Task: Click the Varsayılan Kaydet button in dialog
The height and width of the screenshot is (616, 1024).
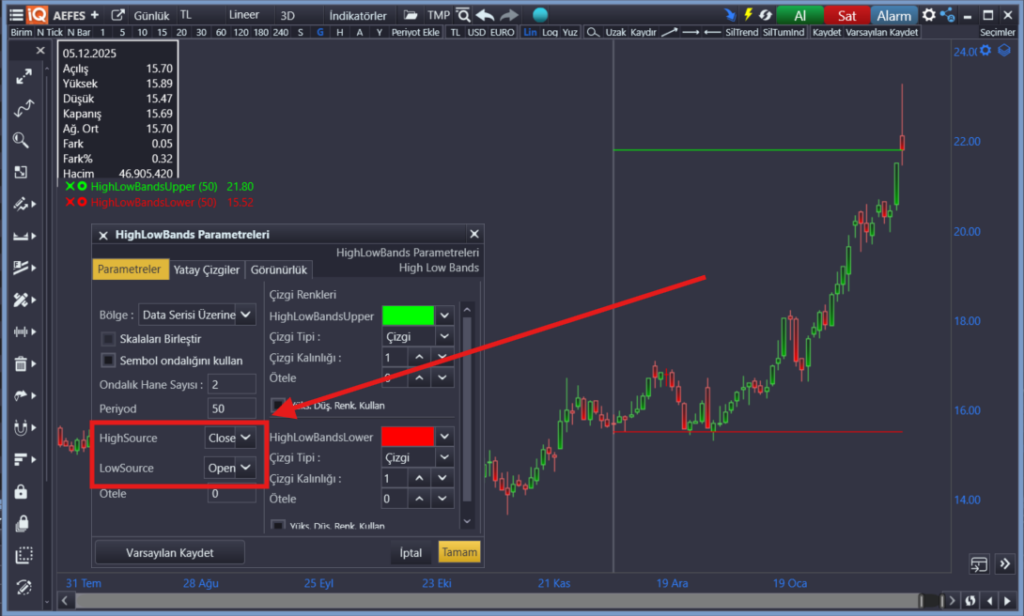Action: 169,553
